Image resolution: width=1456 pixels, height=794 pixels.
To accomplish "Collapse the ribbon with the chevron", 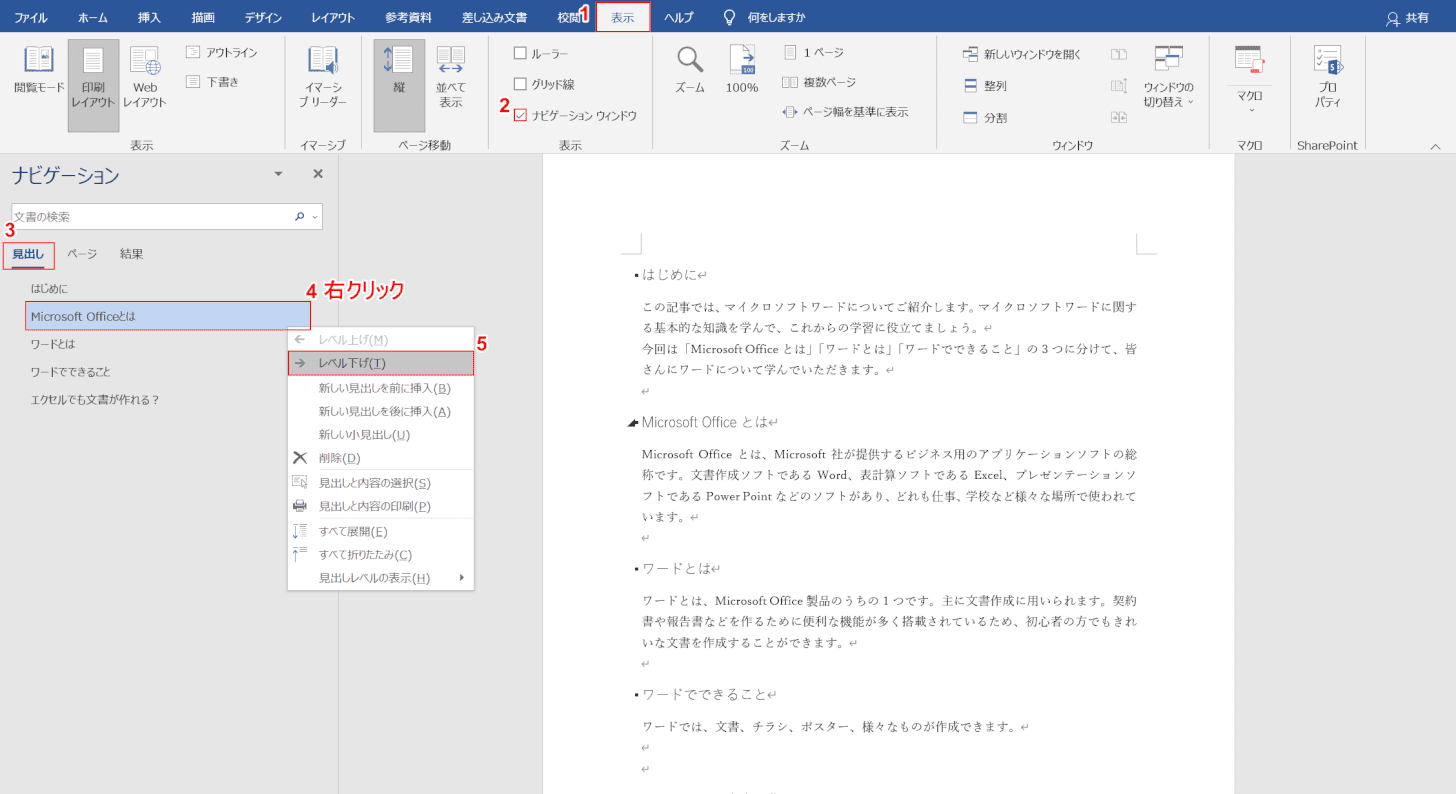I will pyautogui.click(x=1435, y=146).
